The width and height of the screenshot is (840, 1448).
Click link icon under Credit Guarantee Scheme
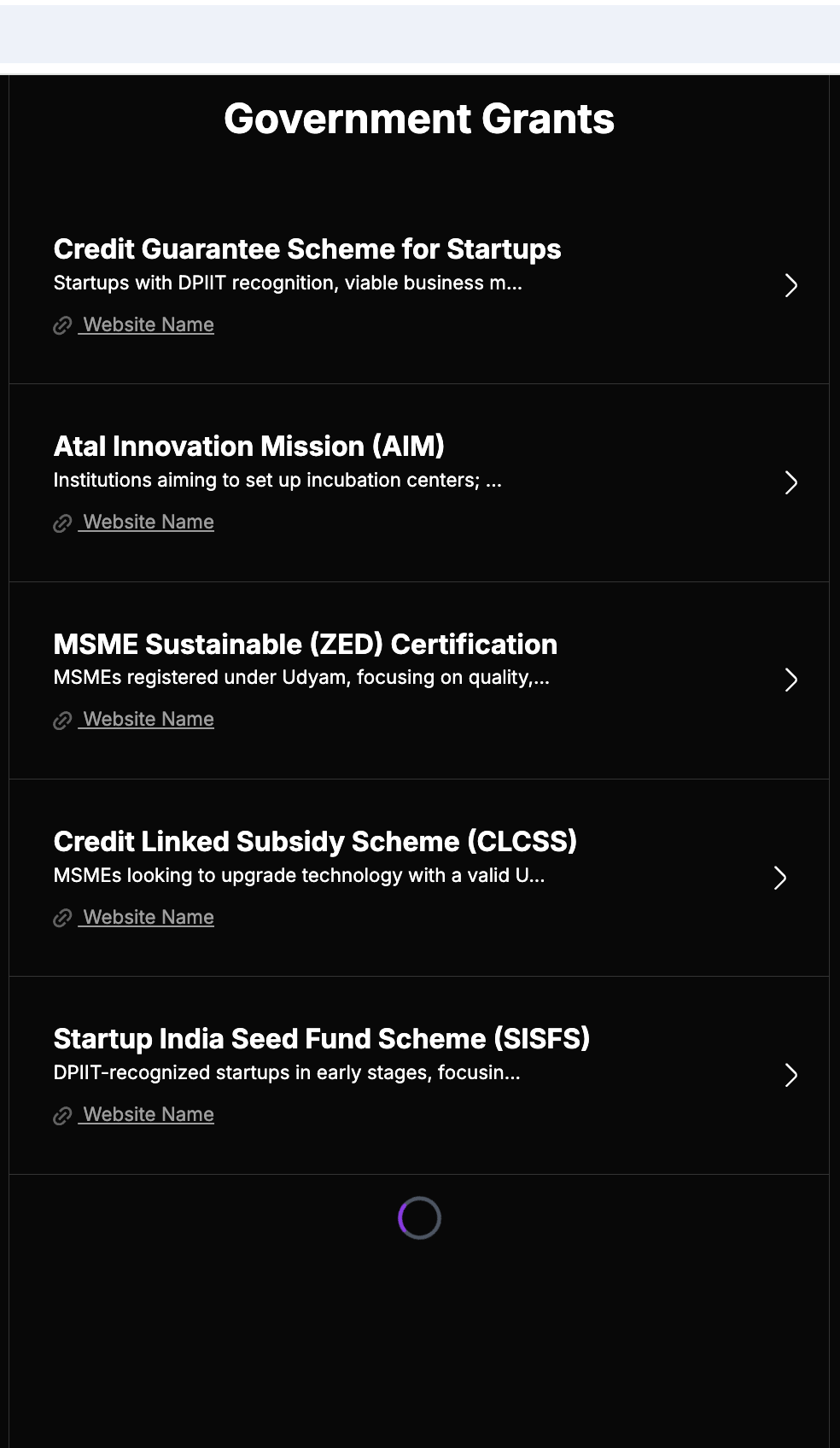[62, 325]
